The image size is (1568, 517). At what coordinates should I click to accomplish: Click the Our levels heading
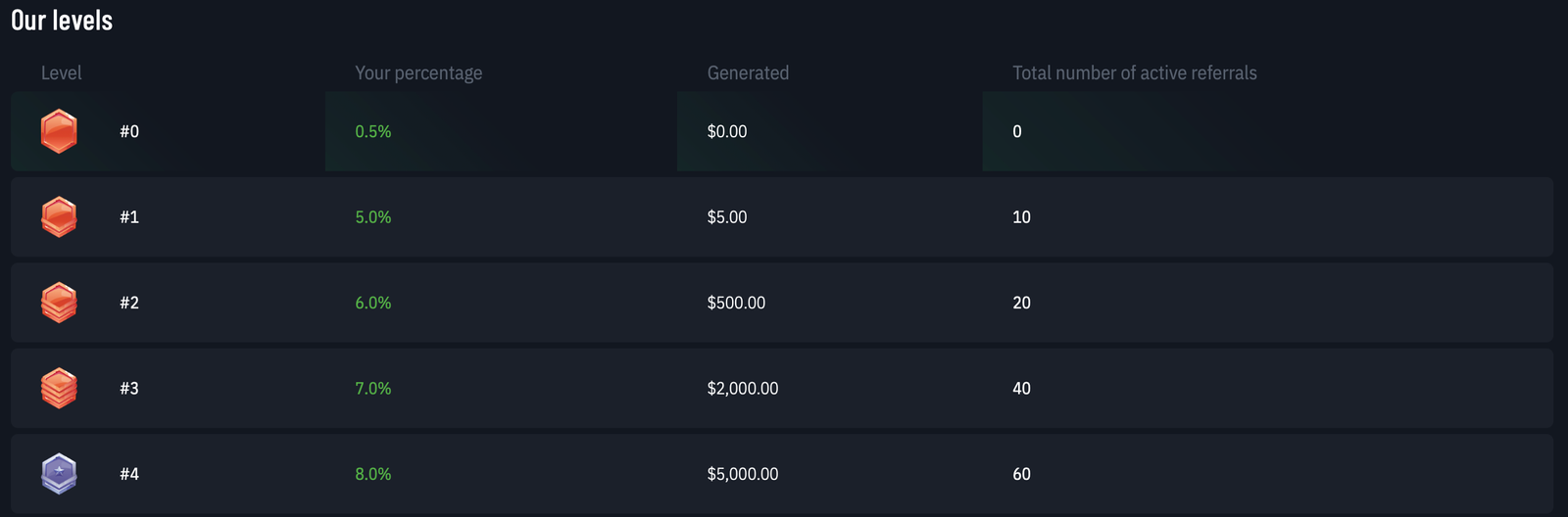pos(62,21)
